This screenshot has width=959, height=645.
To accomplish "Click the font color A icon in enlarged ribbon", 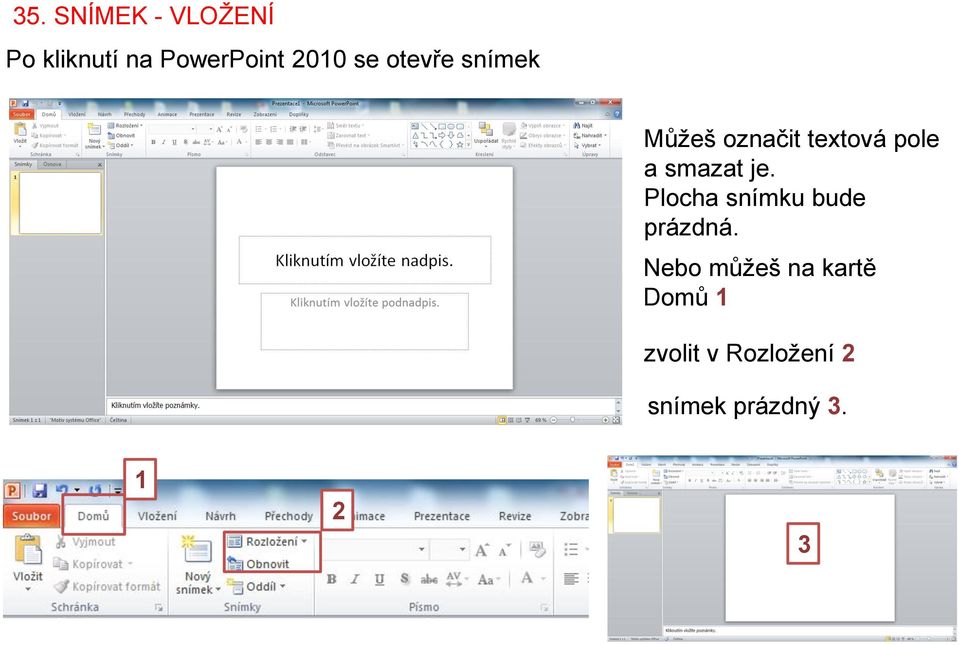I will pyautogui.click(x=526, y=578).
